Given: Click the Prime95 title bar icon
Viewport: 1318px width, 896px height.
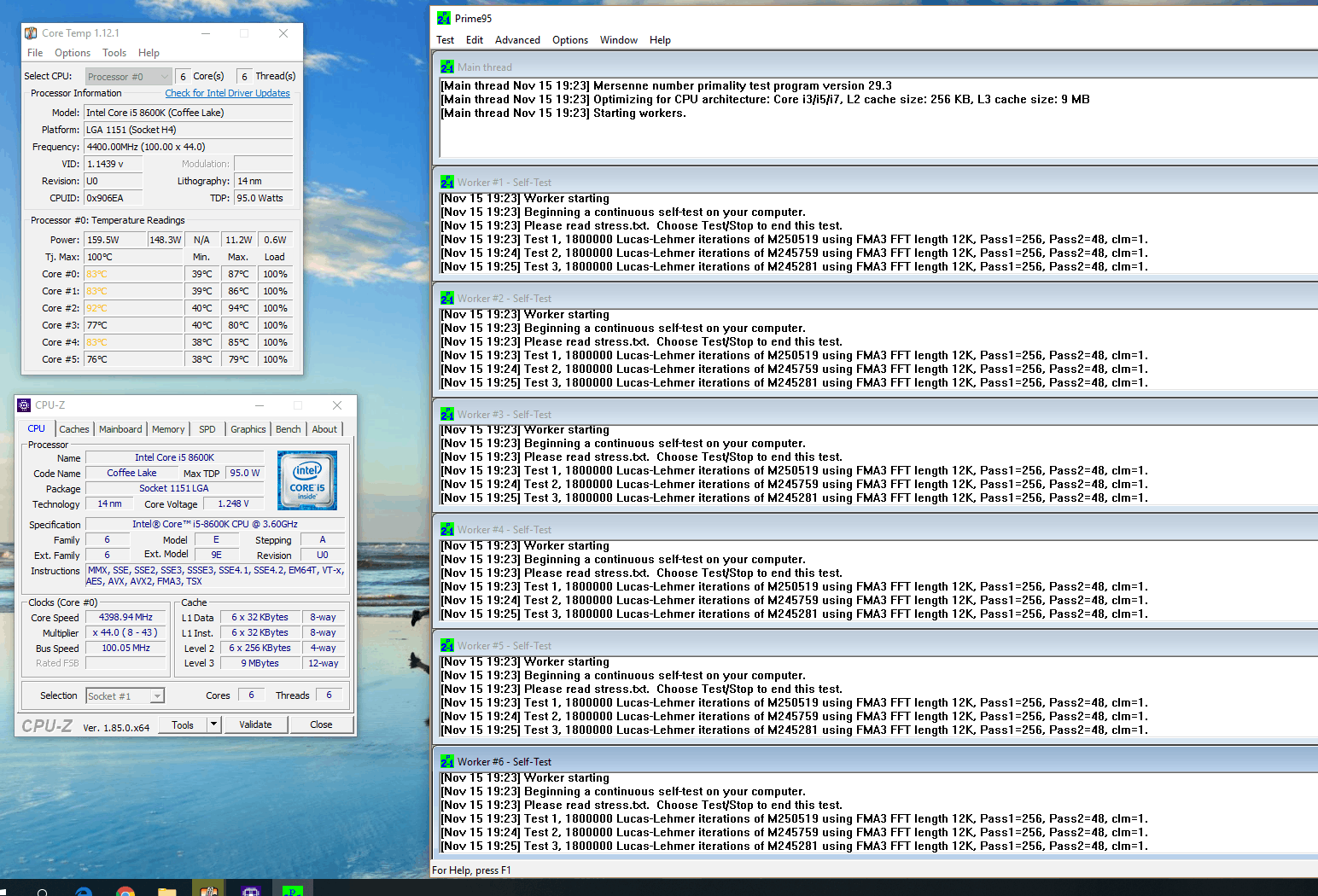Looking at the screenshot, I should tap(444, 18).
